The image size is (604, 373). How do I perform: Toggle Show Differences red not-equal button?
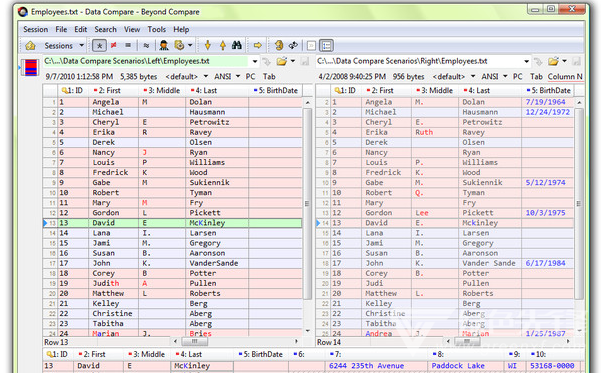(114, 45)
